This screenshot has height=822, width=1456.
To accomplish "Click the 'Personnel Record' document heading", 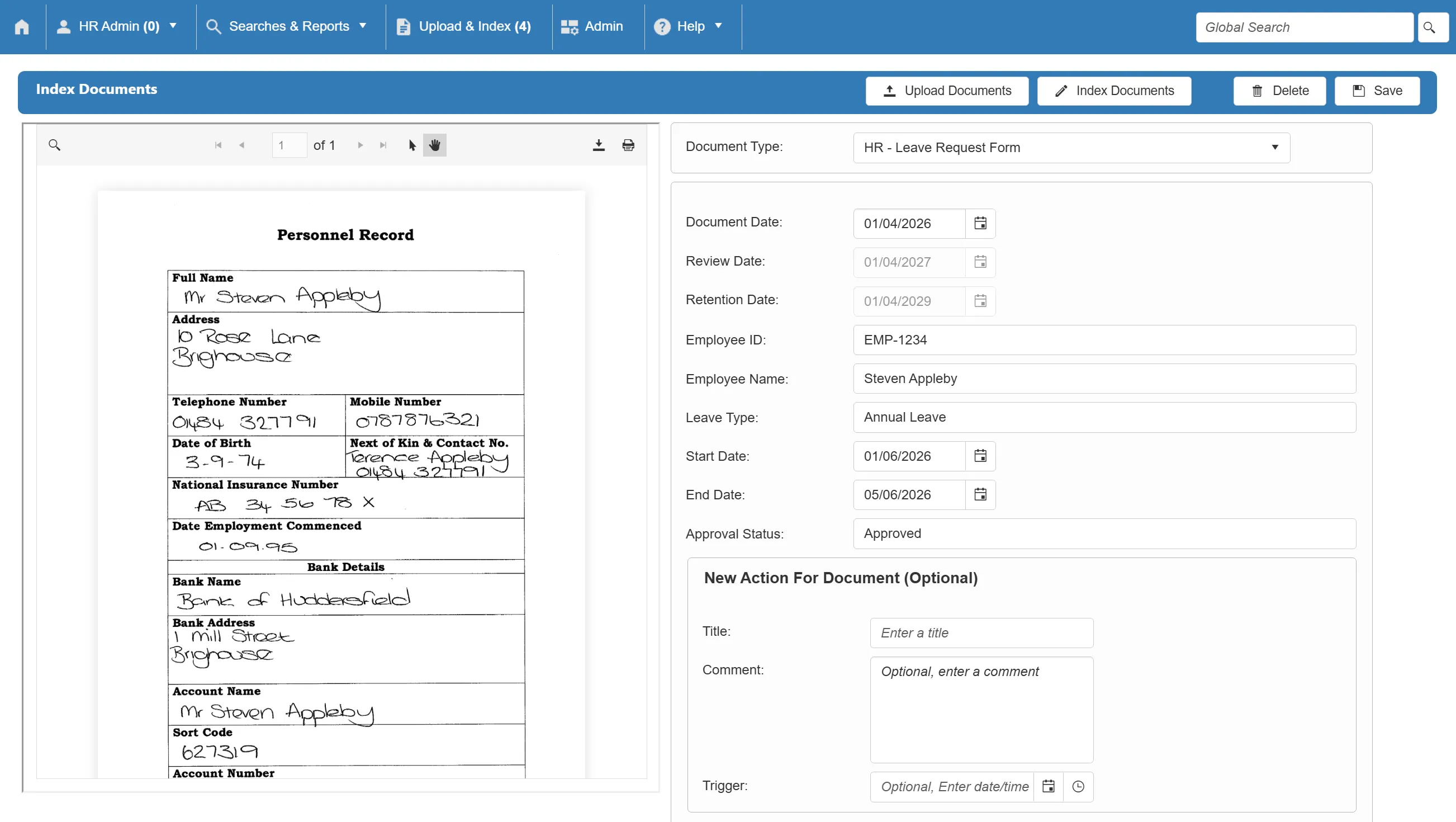I will click(345, 235).
